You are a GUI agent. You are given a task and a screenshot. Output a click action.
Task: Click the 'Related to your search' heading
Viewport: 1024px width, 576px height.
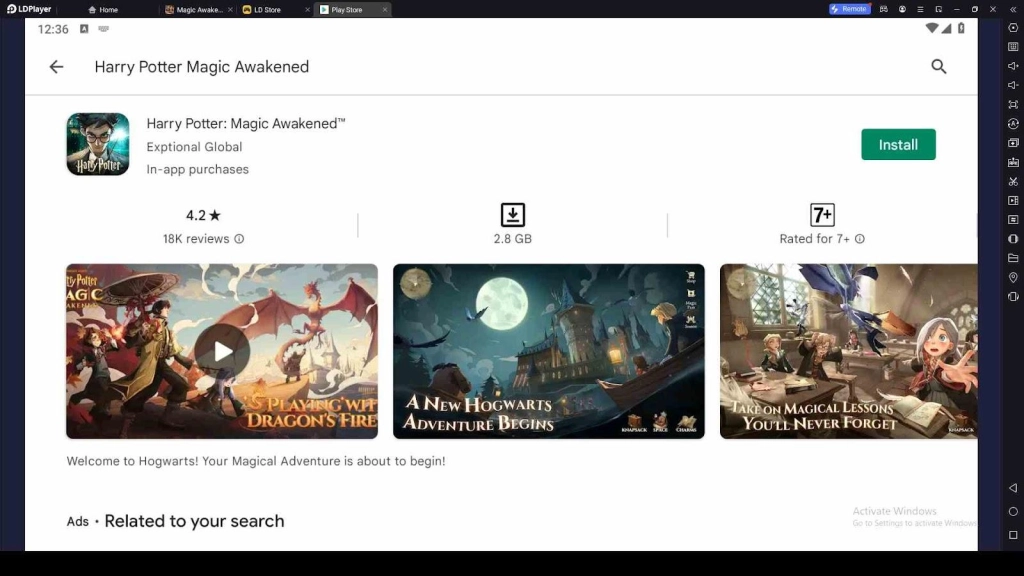click(x=194, y=521)
